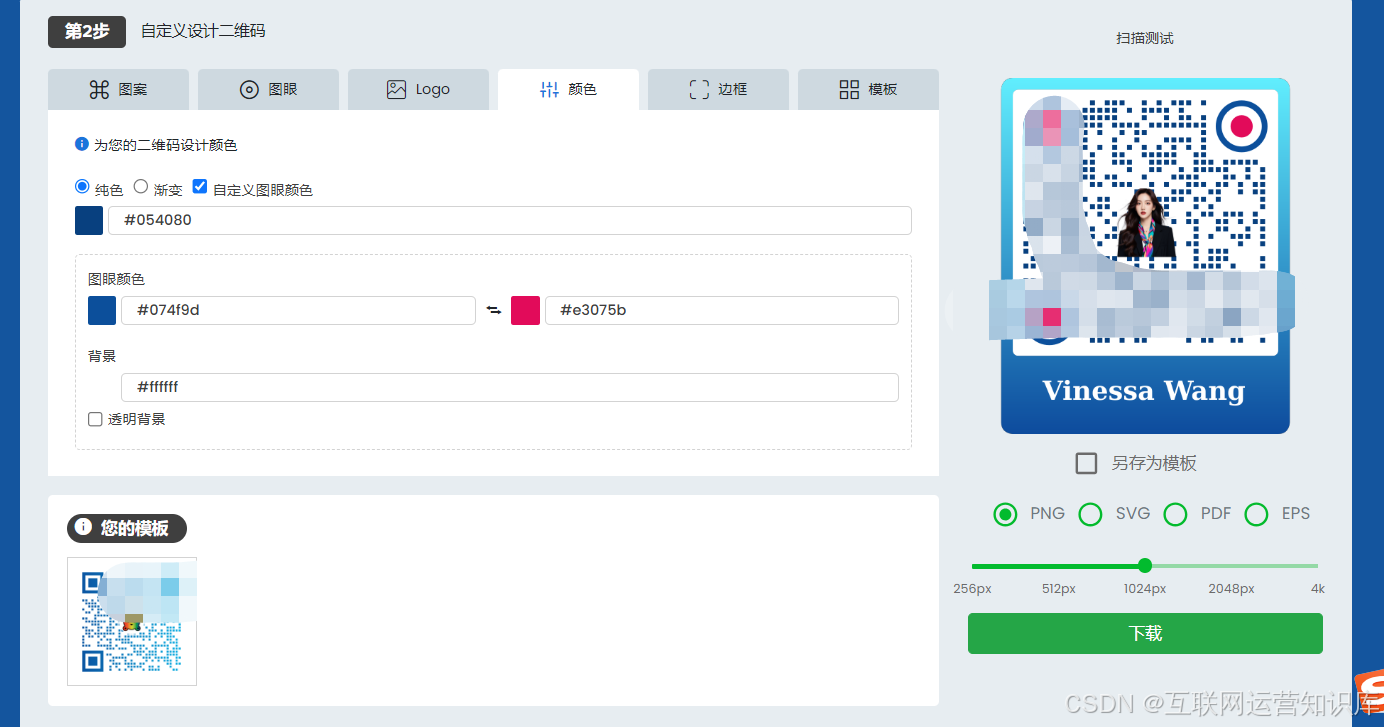This screenshot has height=727, width=1384.
Task: Uncheck 自定义图眼颜色 checkbox
Action: click(x=200, y=187)
